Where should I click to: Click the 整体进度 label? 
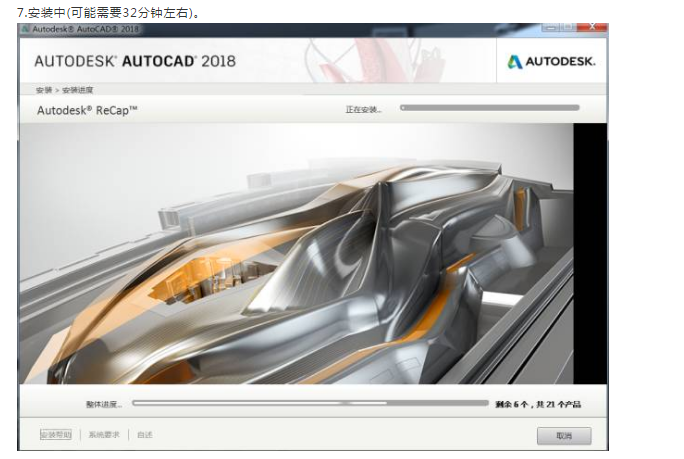pyautogui.click(x=103, y=405)
